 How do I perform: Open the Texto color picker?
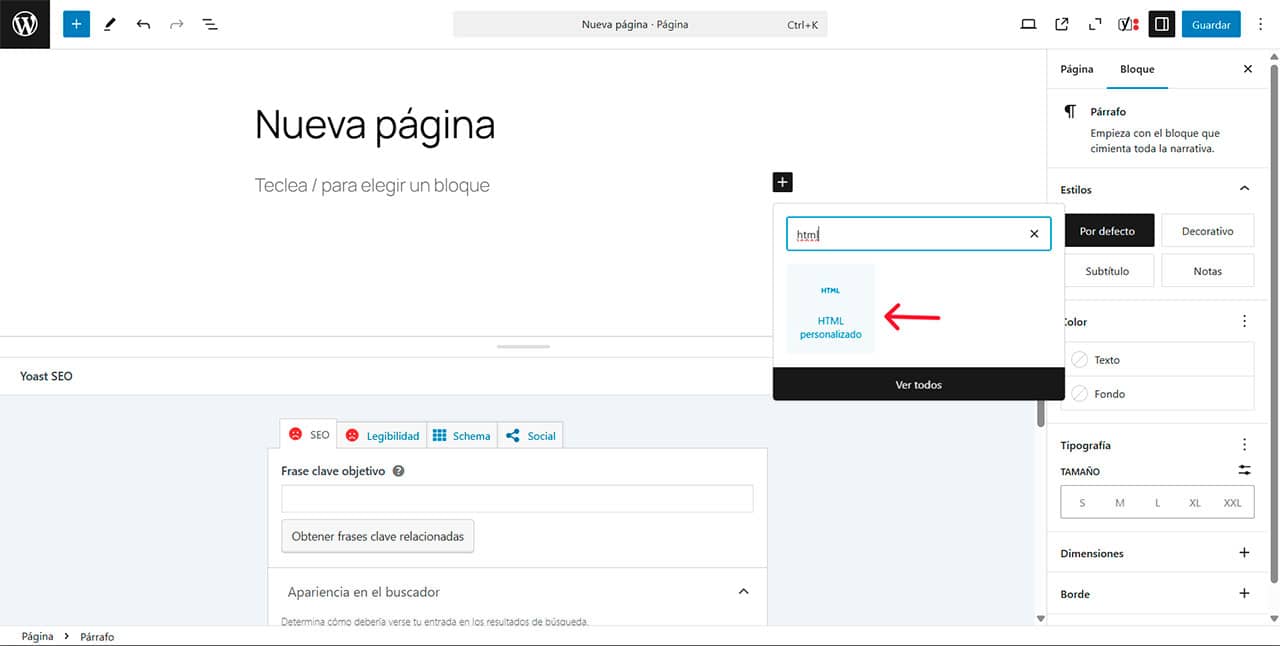pos(1157,360)
